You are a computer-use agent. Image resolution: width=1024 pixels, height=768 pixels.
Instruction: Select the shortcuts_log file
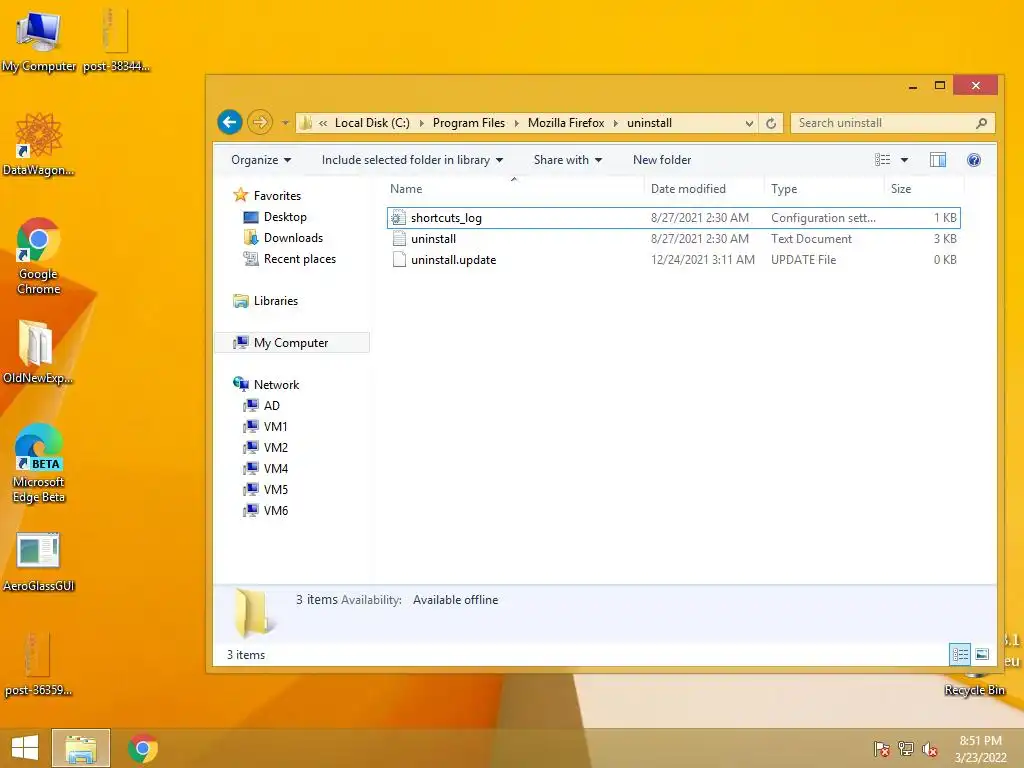coord(673,217)
